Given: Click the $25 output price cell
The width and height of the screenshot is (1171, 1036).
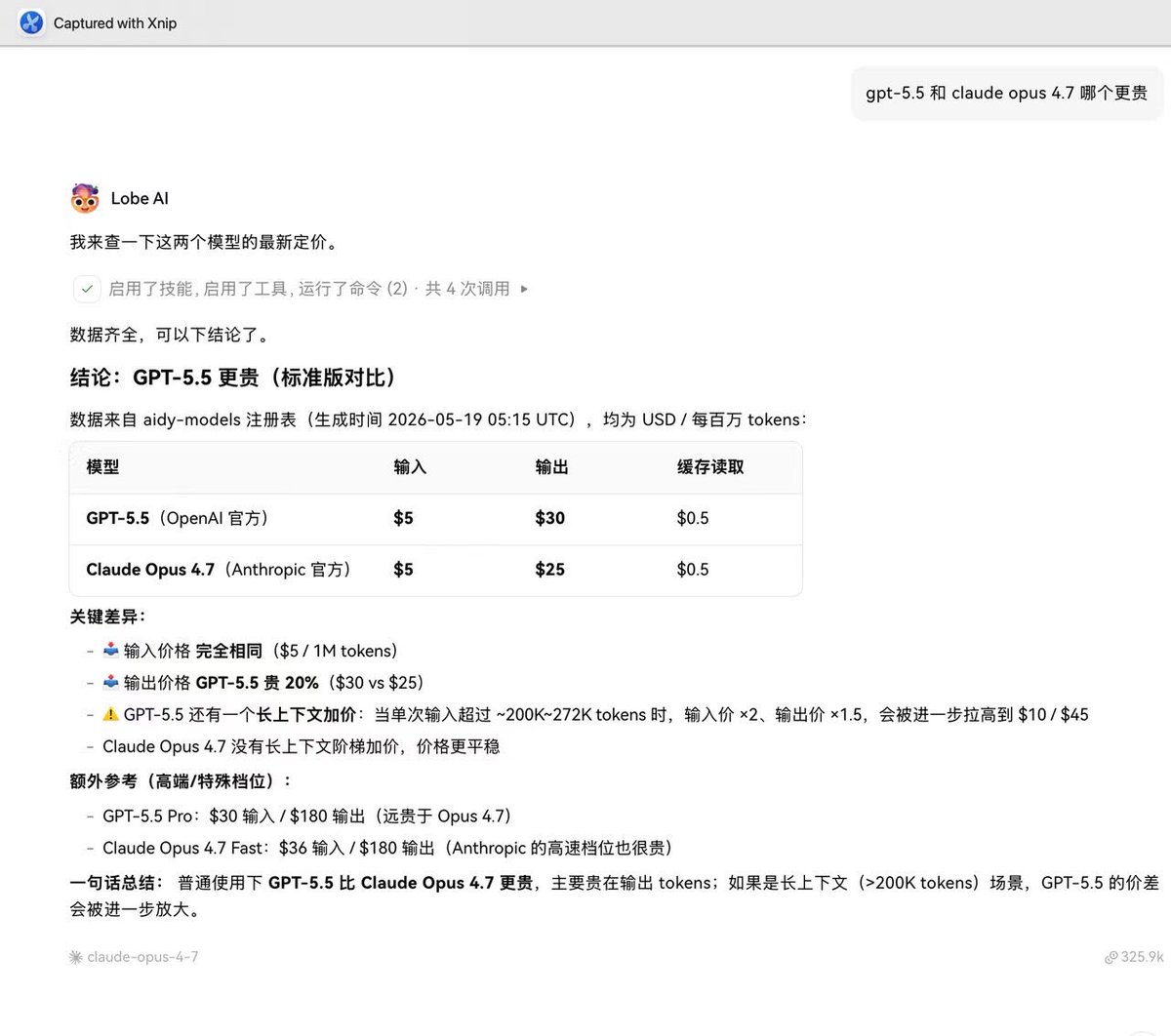Looking at the screenshot, I should (549, 570).
